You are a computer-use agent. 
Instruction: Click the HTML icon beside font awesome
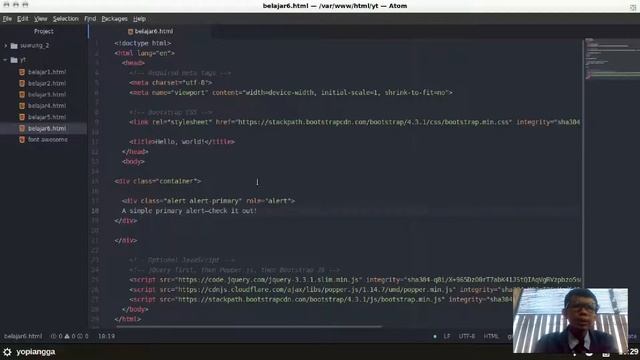[22, 140]
